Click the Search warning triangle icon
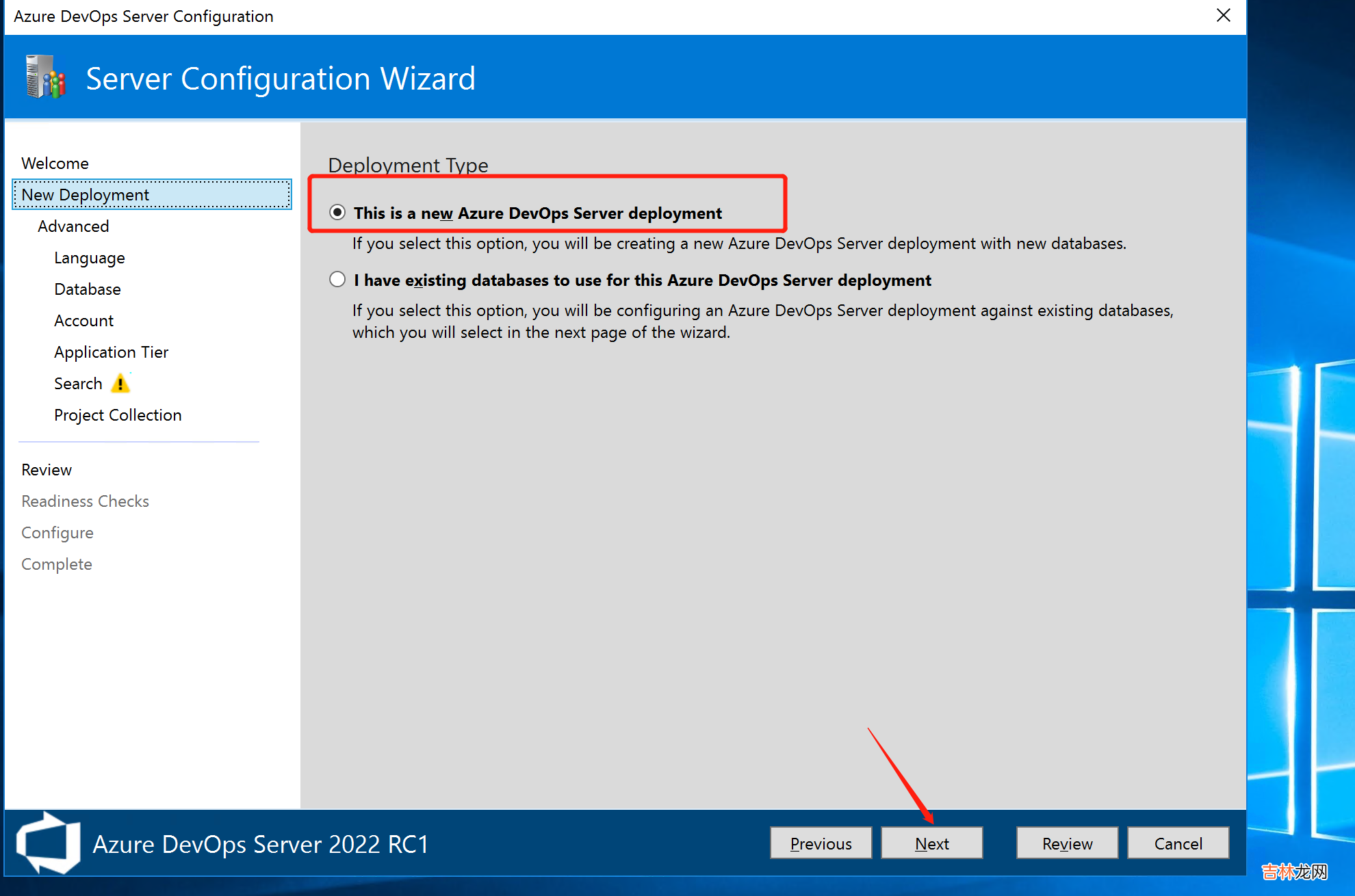Screen dimensions: 1355x896 [120, 384]
